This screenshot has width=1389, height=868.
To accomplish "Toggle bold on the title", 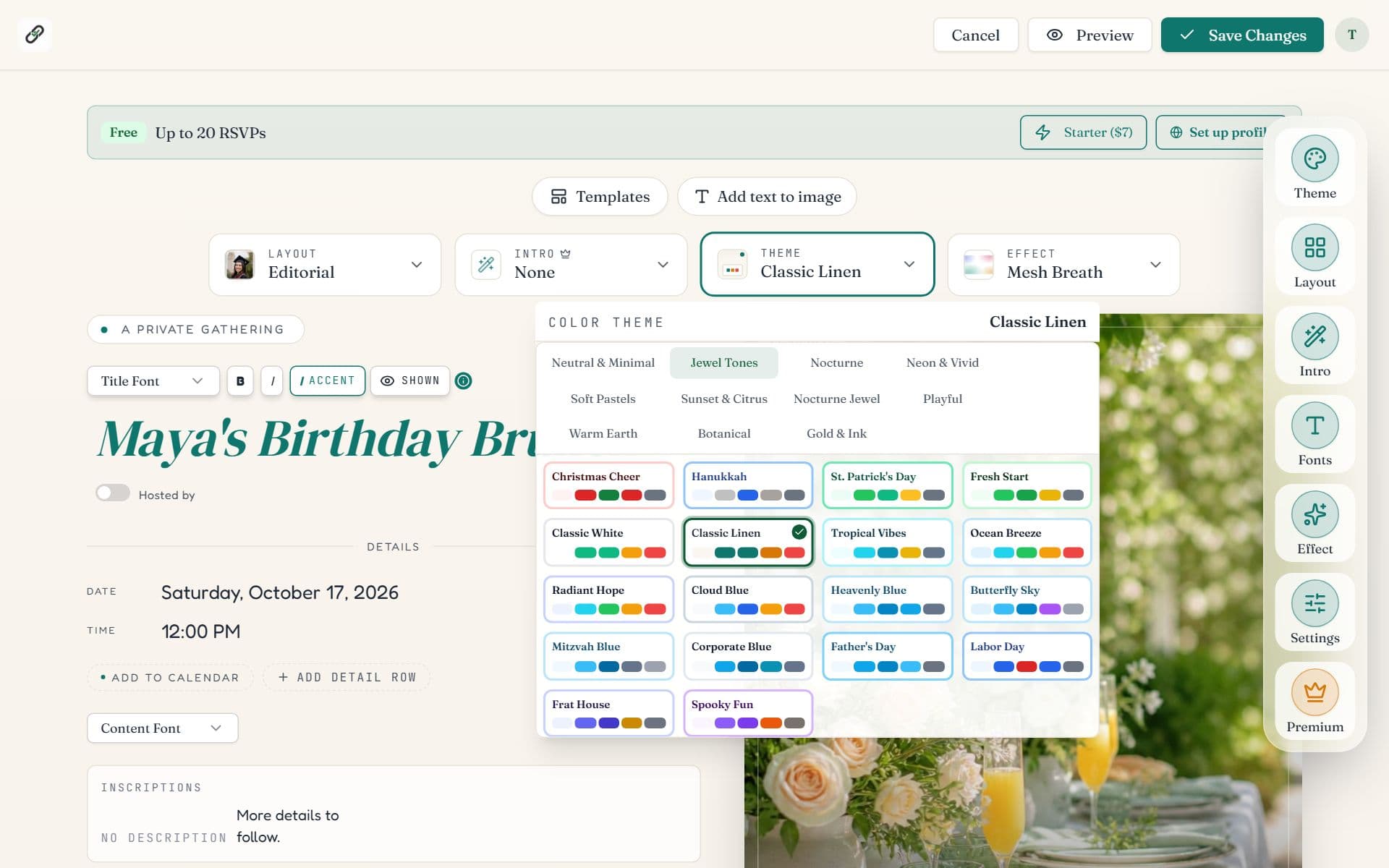I will 240,380.
